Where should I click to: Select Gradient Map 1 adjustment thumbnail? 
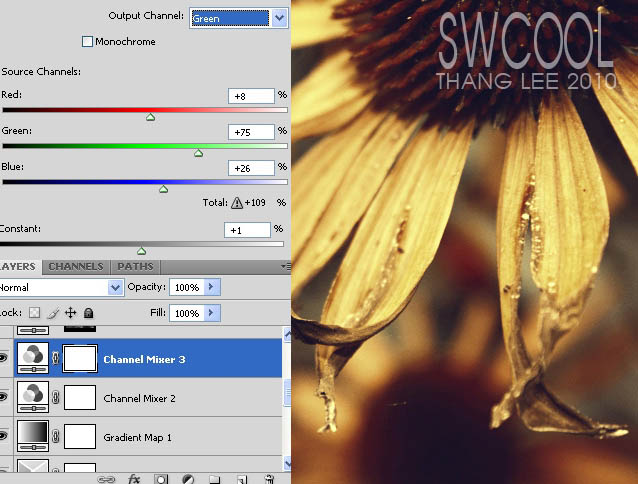pos(33,436)
